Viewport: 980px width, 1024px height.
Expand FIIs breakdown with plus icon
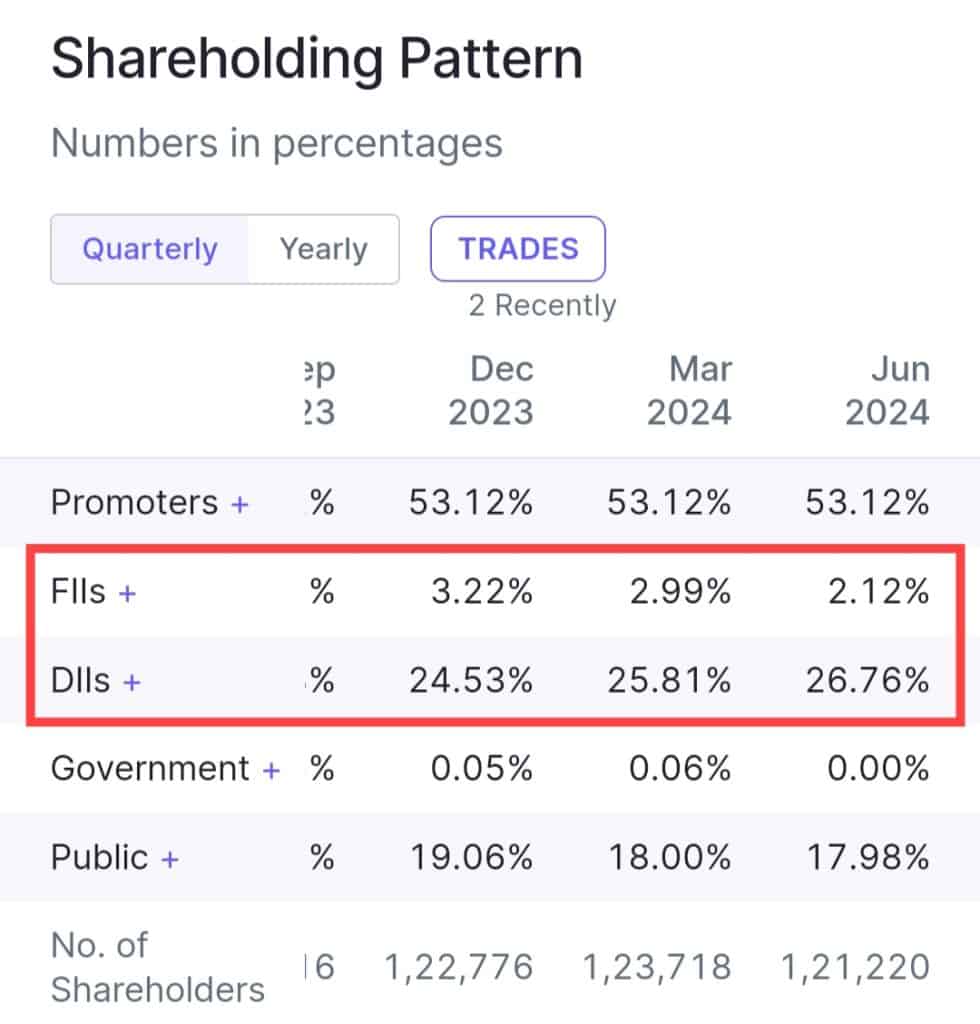point(127,593)
